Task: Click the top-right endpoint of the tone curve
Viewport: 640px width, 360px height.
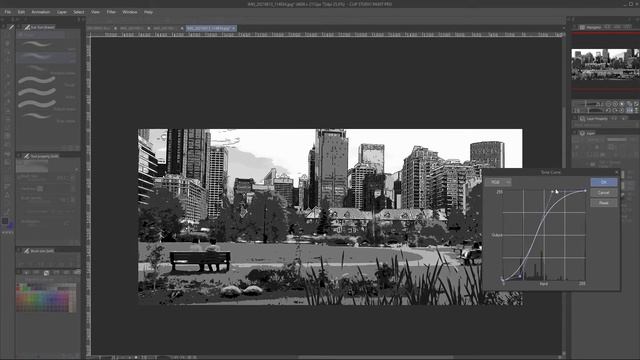Action: (x=585, y=191)
